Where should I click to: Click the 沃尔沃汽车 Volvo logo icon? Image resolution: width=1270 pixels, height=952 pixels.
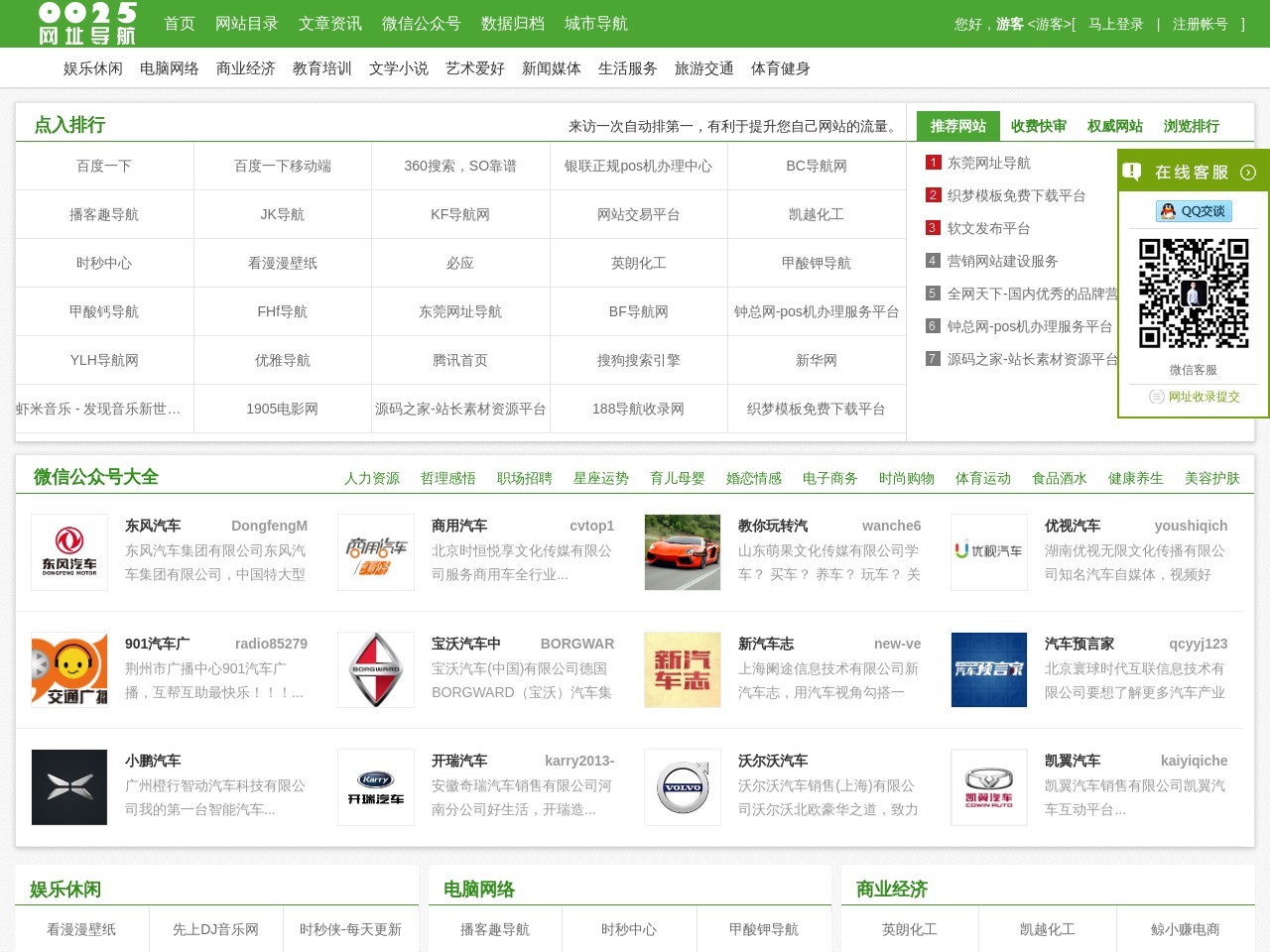tap(683, 787)
